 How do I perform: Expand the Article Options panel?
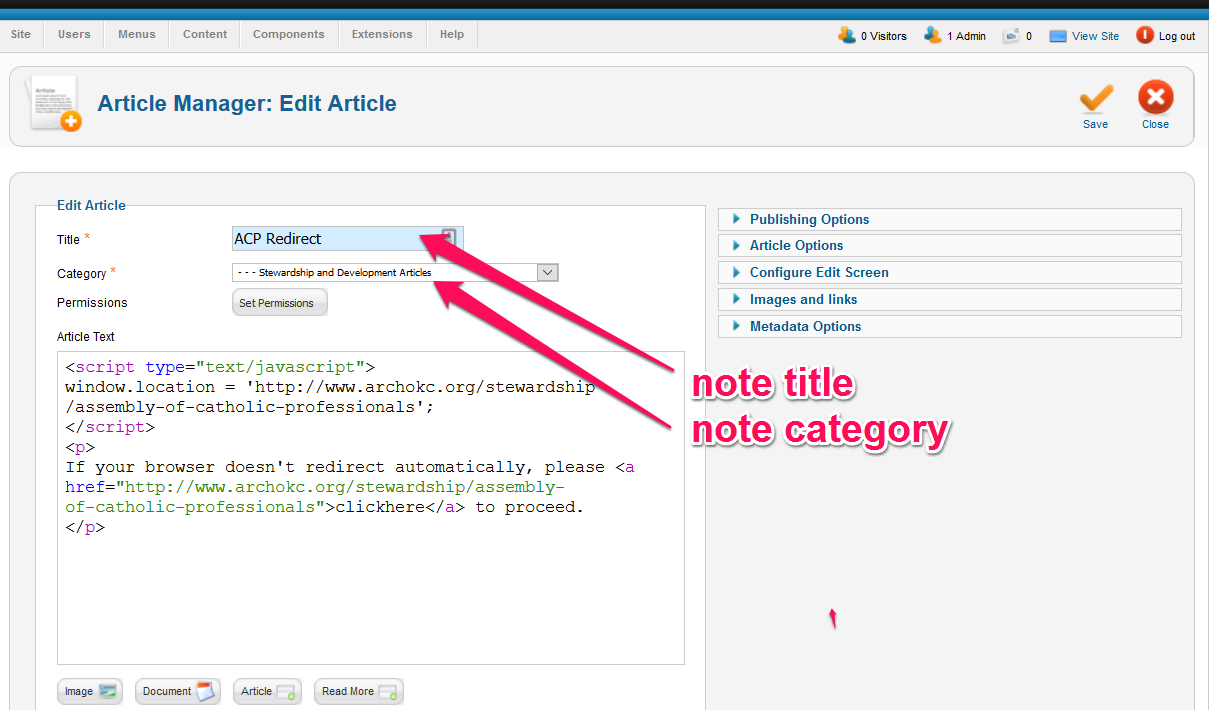949,245
